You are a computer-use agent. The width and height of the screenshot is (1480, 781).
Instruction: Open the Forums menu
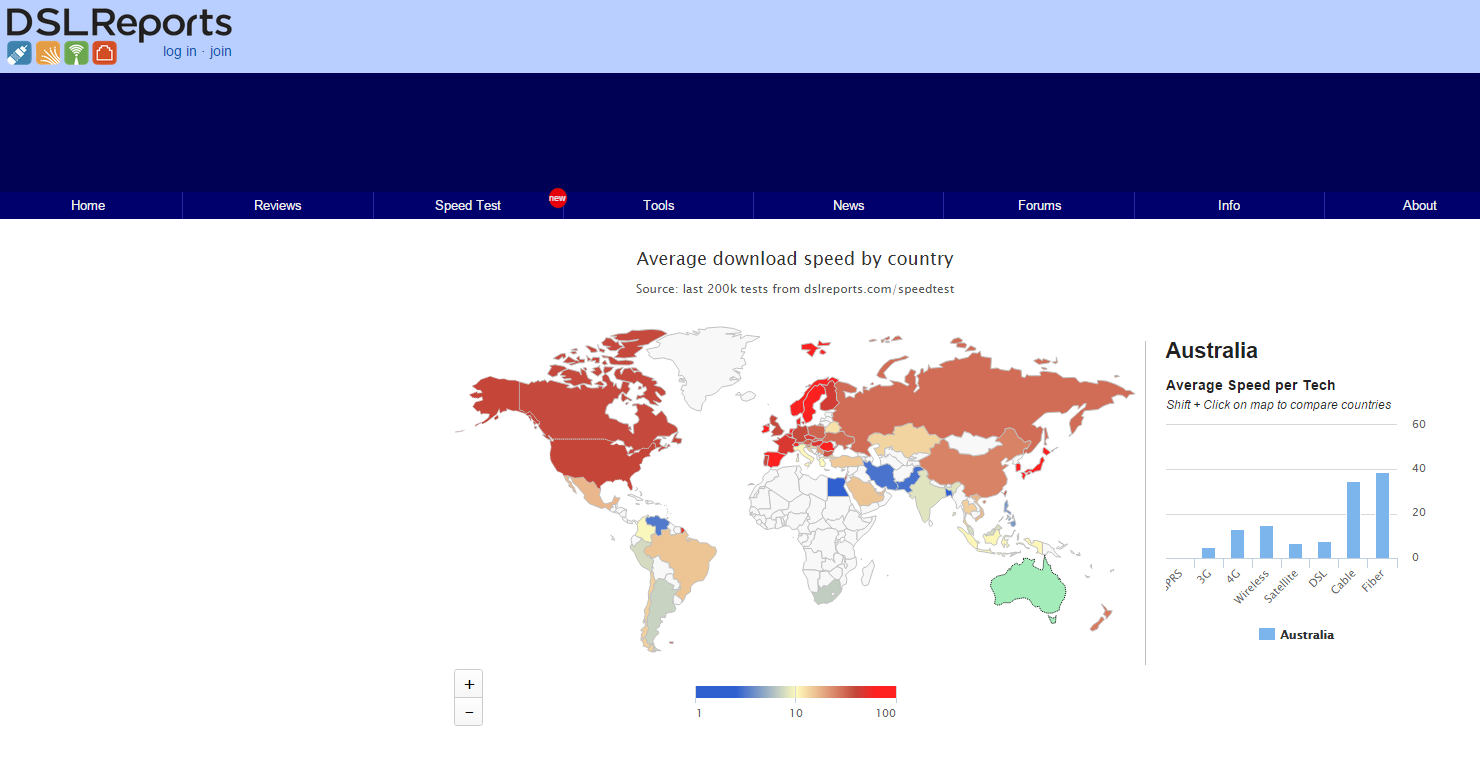(x=1040, y=205)
